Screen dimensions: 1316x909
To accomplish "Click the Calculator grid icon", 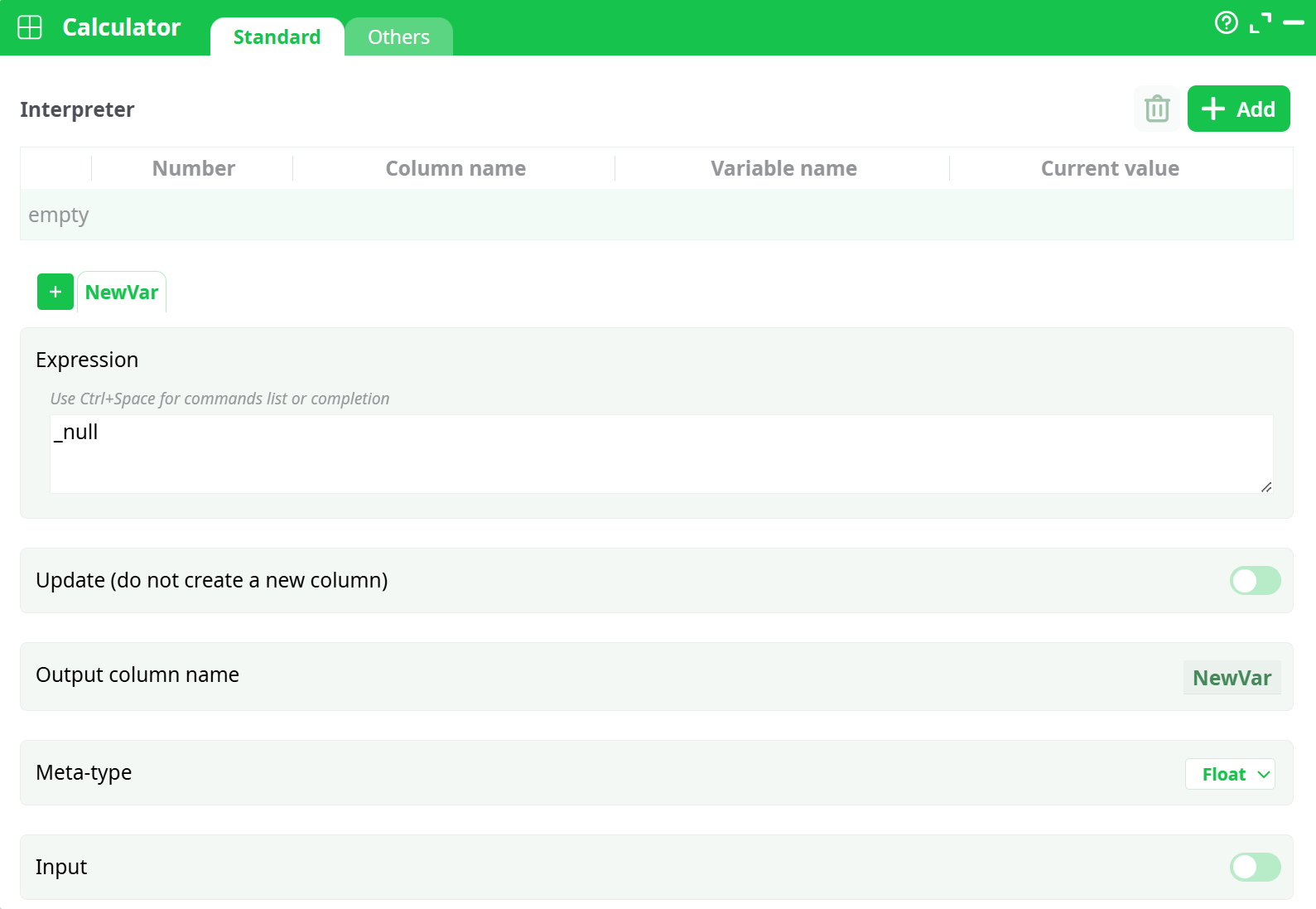I will [x=30, y=27].
